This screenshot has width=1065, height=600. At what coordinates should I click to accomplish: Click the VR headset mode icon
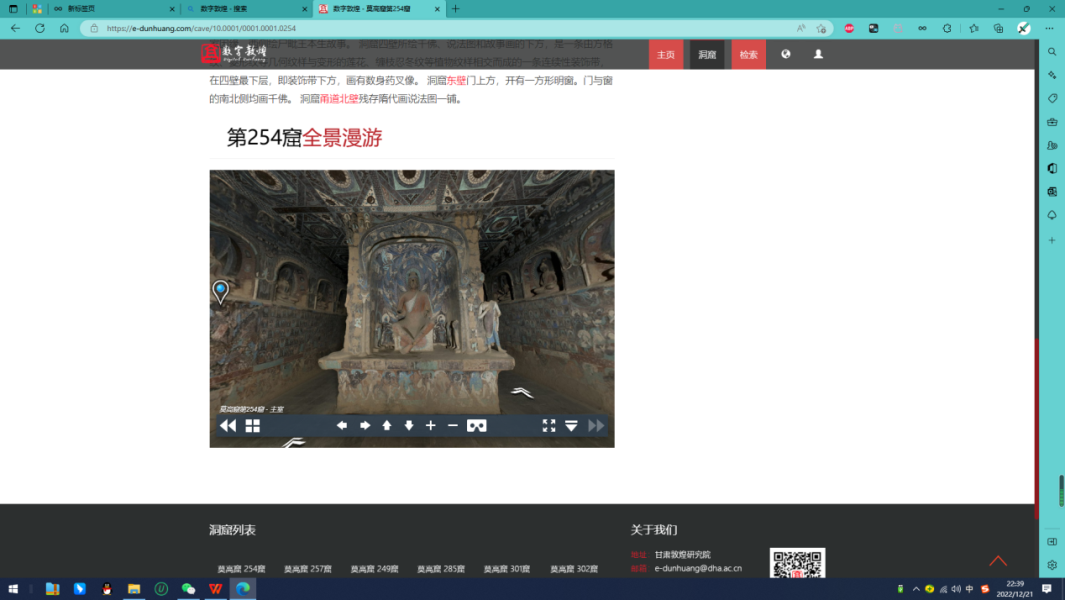click(x=477, y=426)
